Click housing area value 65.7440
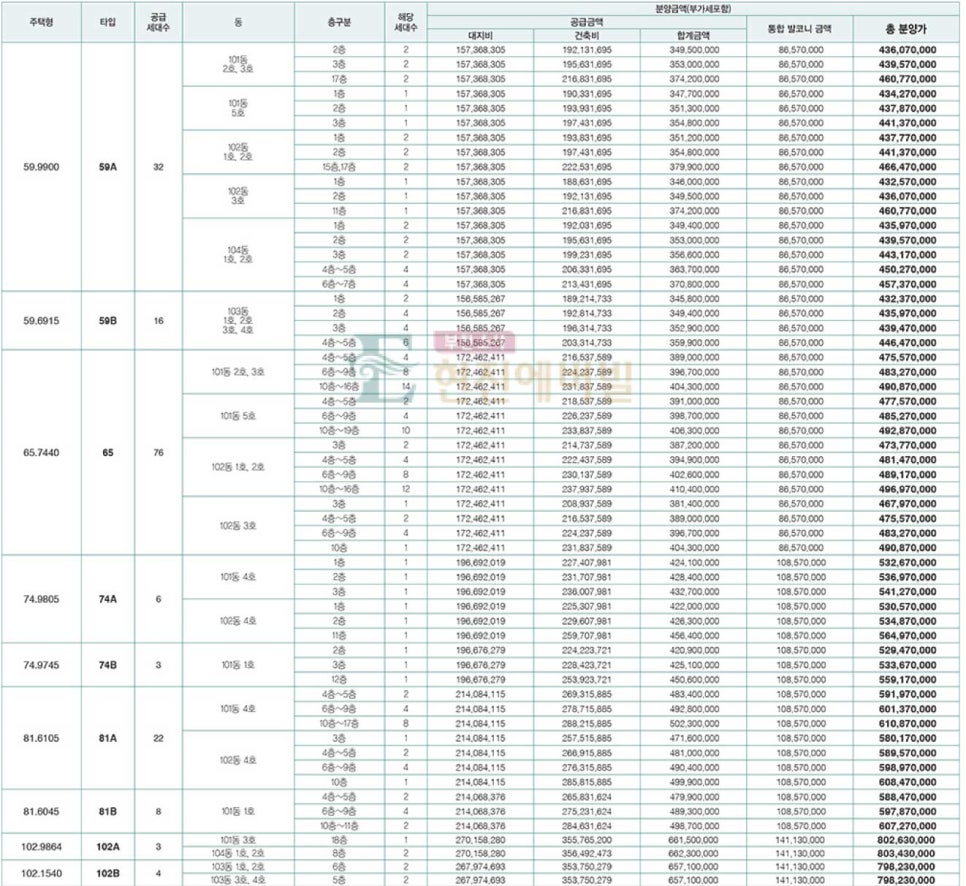This screenshot has width=966, height=886. pyautogui.click(x=41, y=452)
